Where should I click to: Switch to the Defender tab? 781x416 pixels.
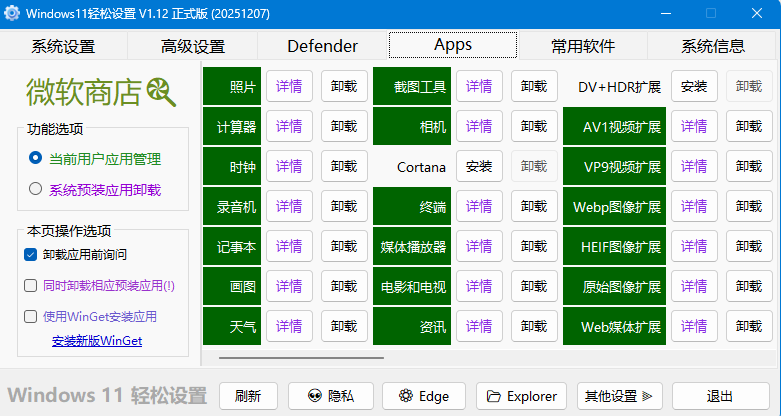322,46
